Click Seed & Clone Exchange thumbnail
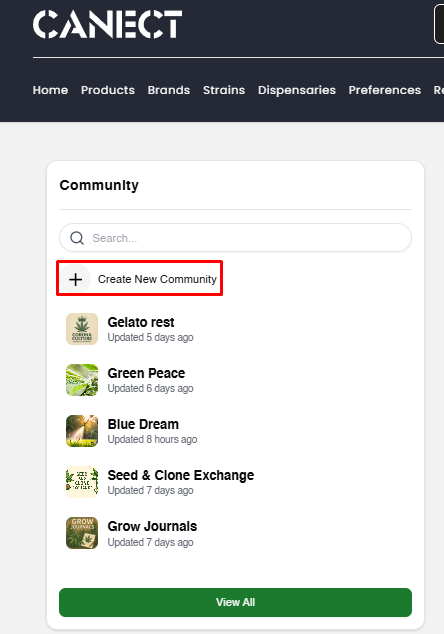The width and height of the screenshot is (444, 634). pos(82,482)
